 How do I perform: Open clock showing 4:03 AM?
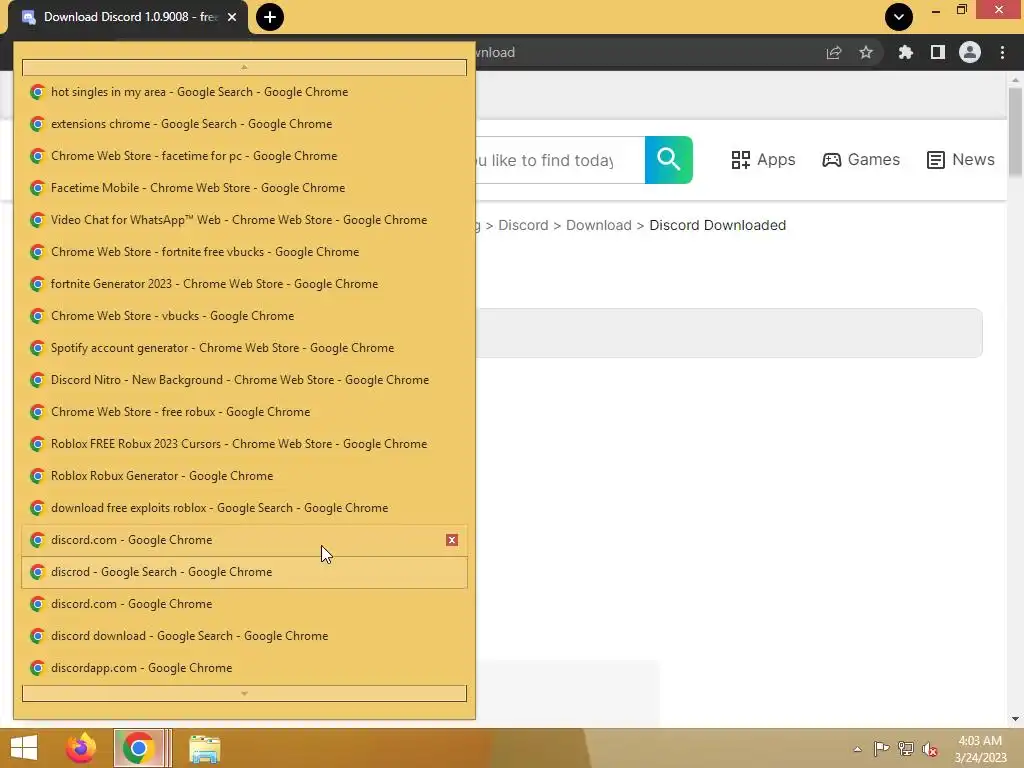(x=980, y=749)
